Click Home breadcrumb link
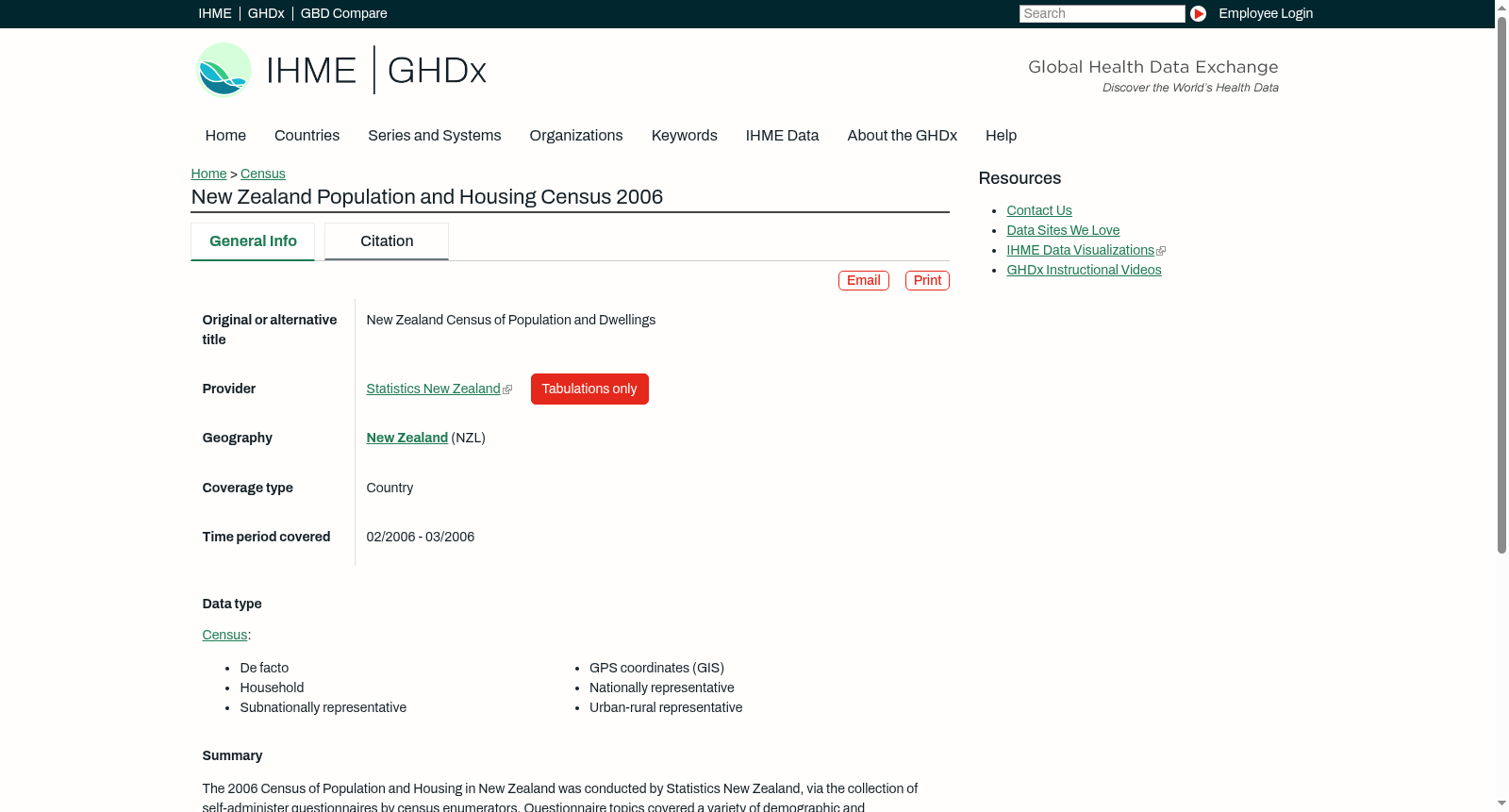This screenshot has height=812, width=1509. (x=208, y=174)
